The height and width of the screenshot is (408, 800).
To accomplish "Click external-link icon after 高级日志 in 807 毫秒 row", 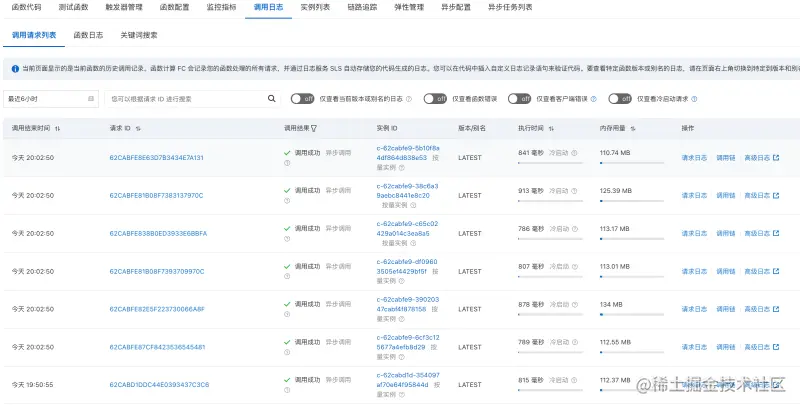I will (776, 271).
